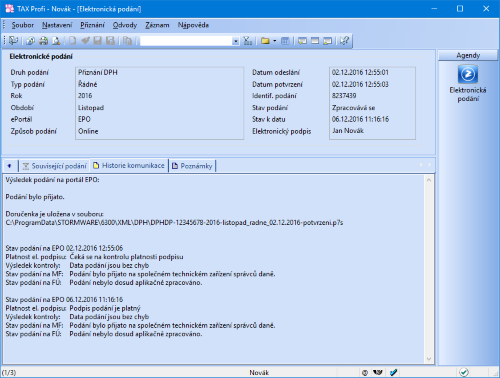Click the greyed checkmark toolbar icon
This screenshot has height=378, width=500.
coord(85,41)
